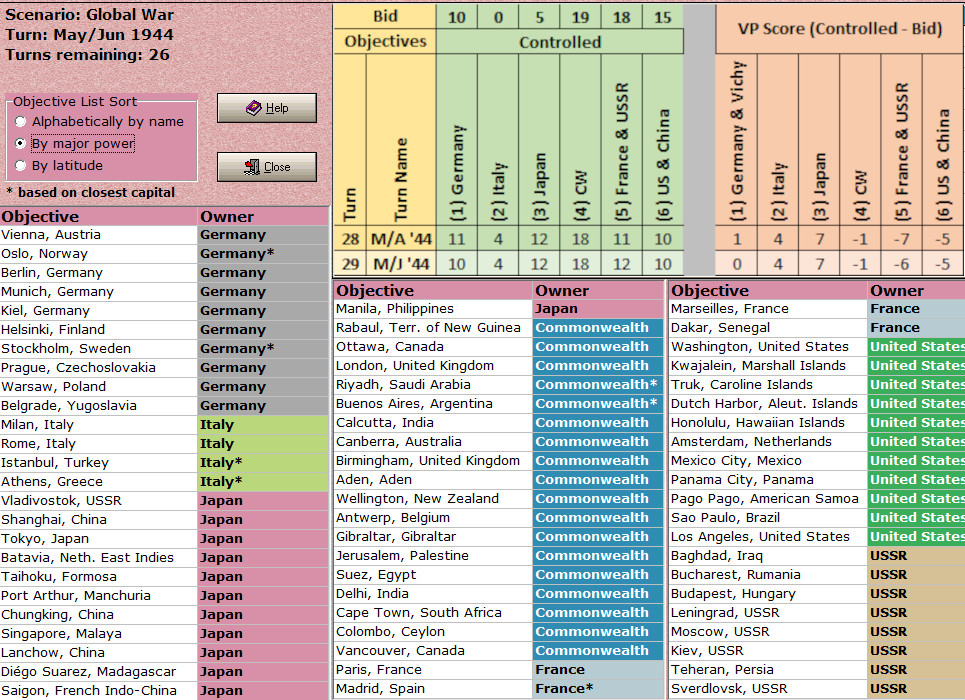Click the Germany bid value 10

[457, 17]
